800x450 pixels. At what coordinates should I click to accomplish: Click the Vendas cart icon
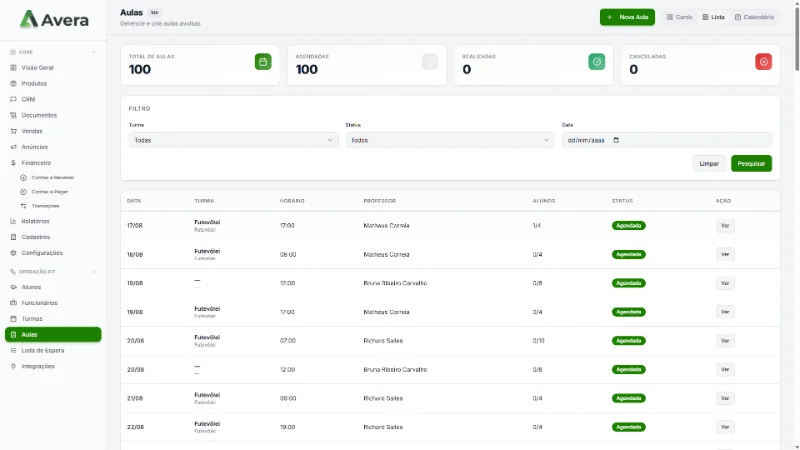(x=13, y=131)
